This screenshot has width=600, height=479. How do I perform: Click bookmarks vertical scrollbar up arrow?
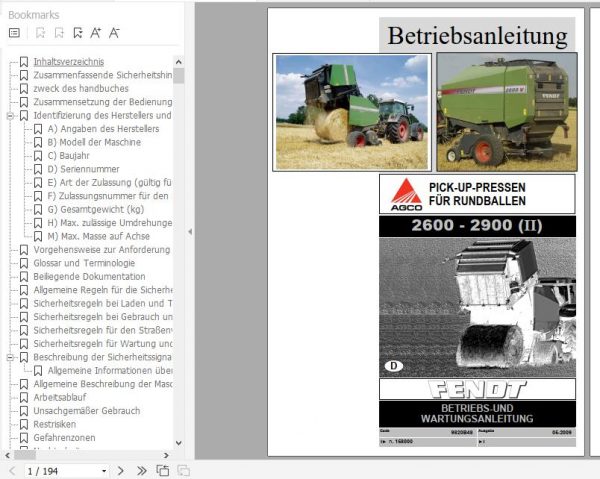click(179, 62)
